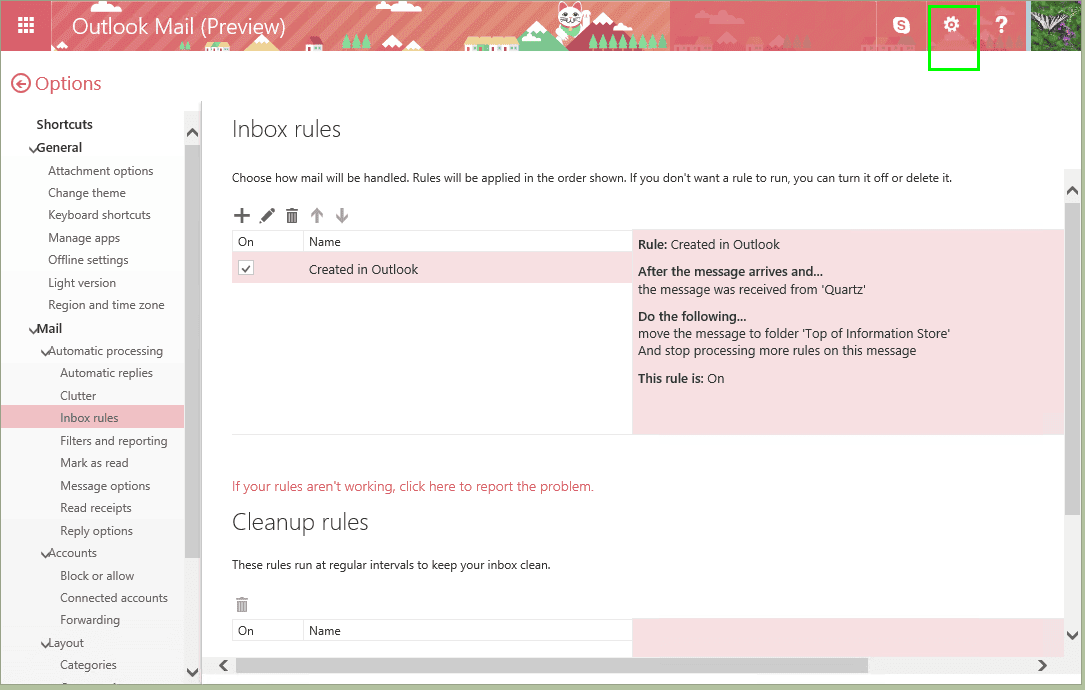Open Automatic replies settings
This screenshot has height=690, width=1085.
pyautogui.click(x=107, y=373)
